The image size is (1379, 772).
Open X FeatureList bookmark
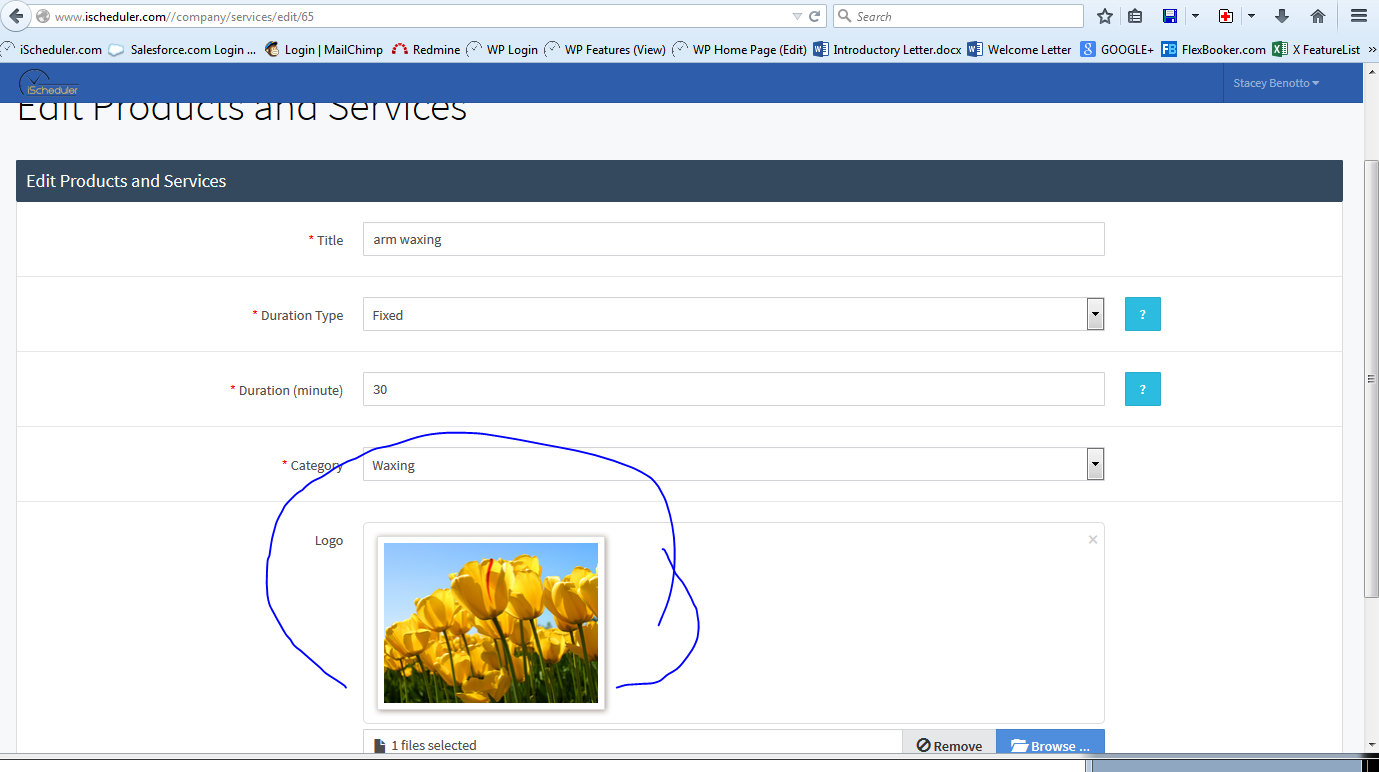(1316, 49)
